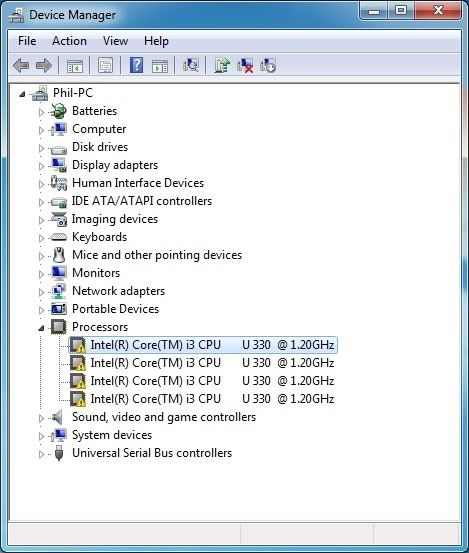Click the Forward arrow toolbar icon
Image resolution: width=469 pixels, height=553 pixels.
click(x=44, y=66)
